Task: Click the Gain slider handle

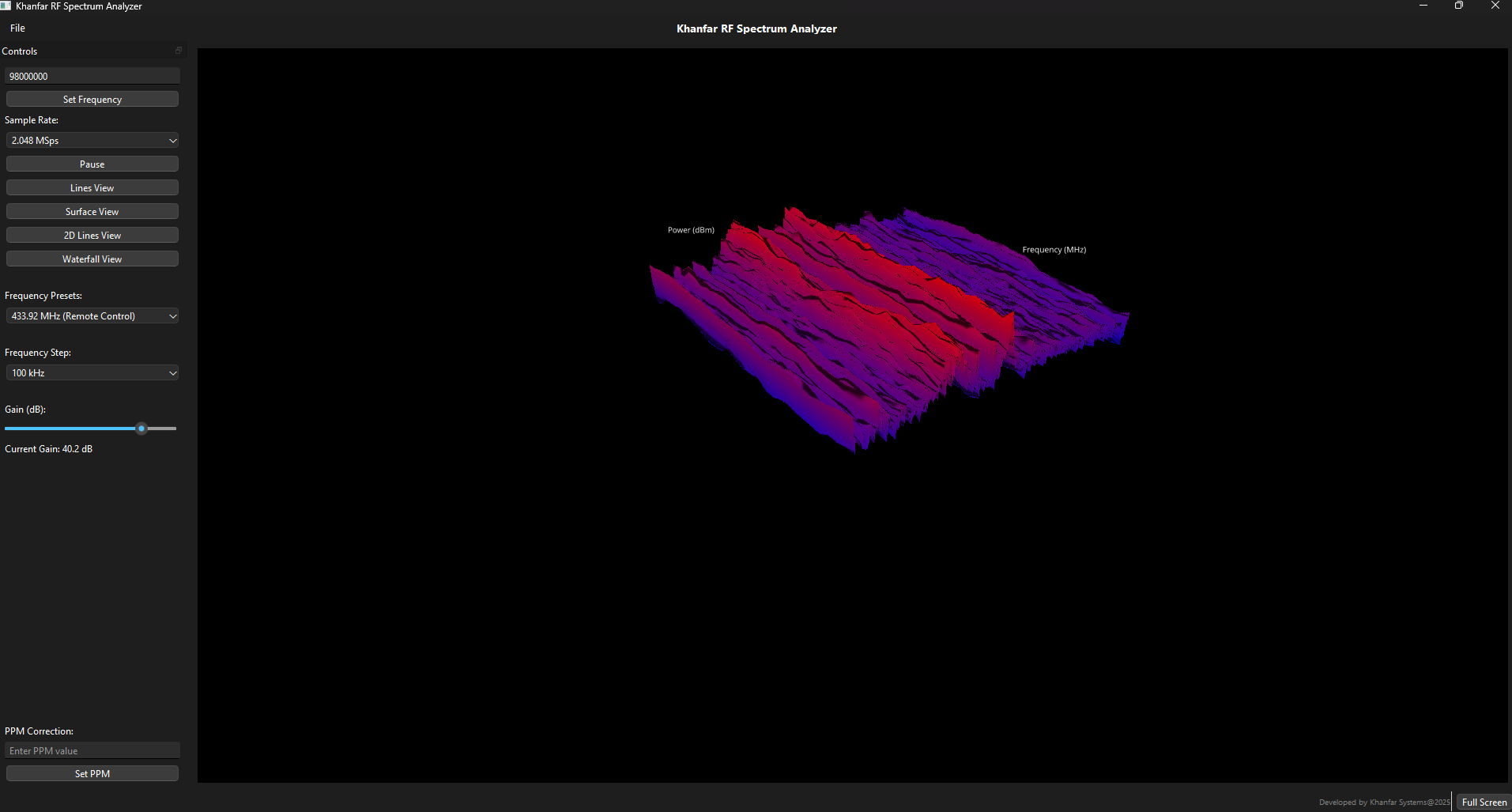Action: (x=141, y=429)
